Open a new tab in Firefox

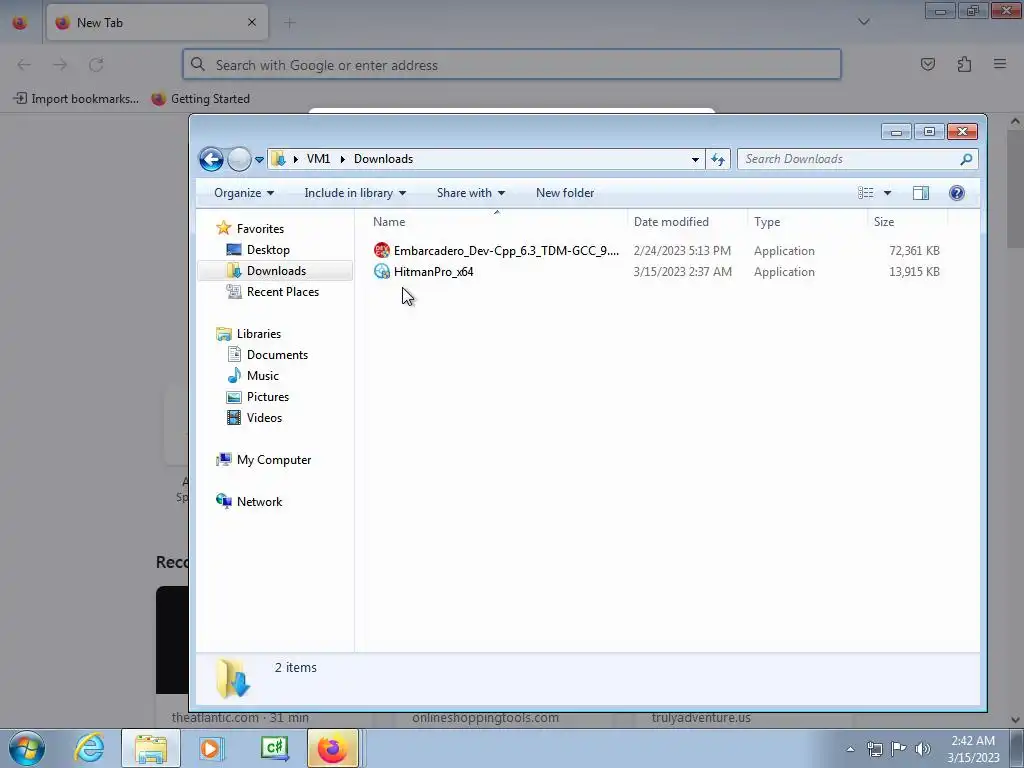click(290, 23)
